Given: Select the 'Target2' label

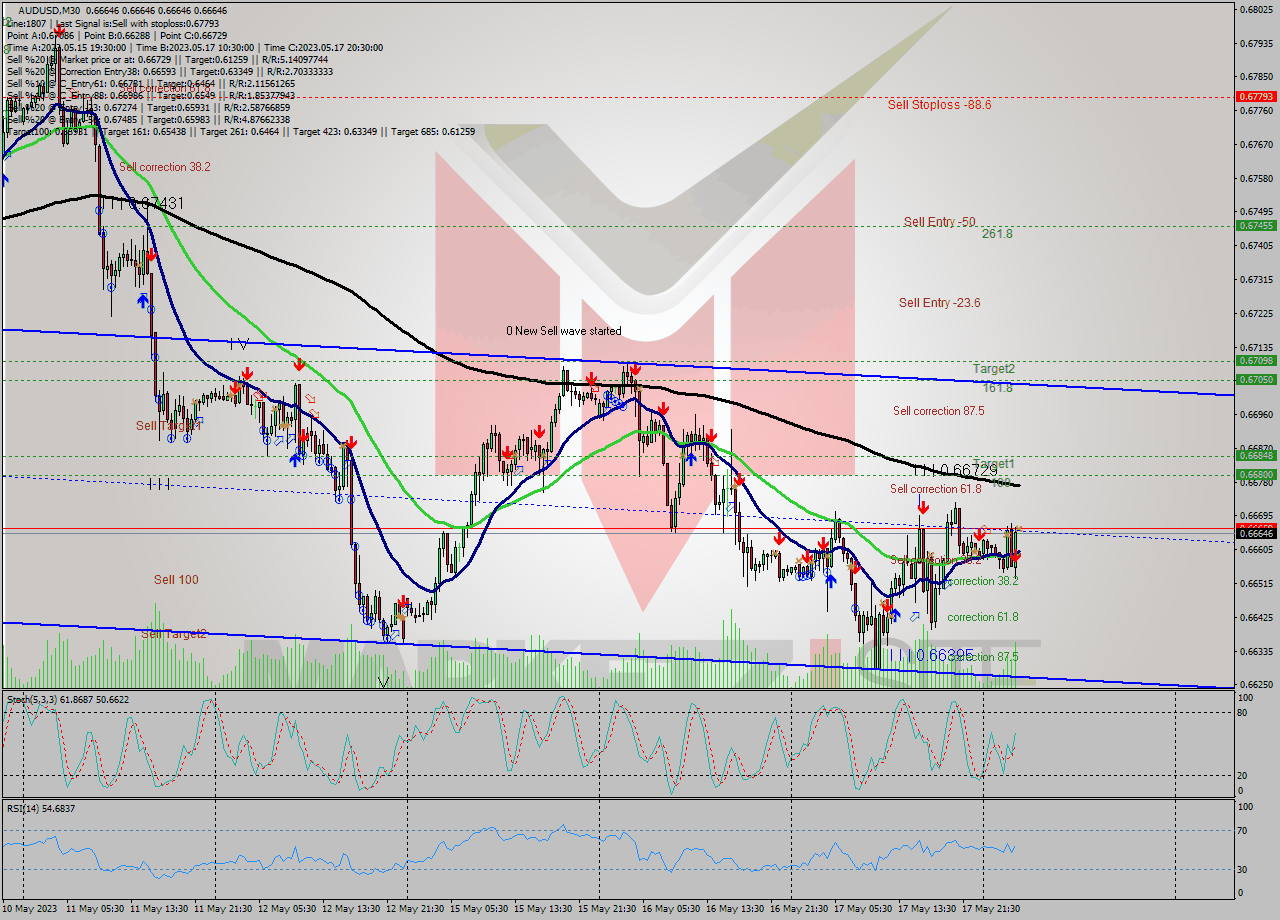Looking at the screenshot, I should coord(994,369).
